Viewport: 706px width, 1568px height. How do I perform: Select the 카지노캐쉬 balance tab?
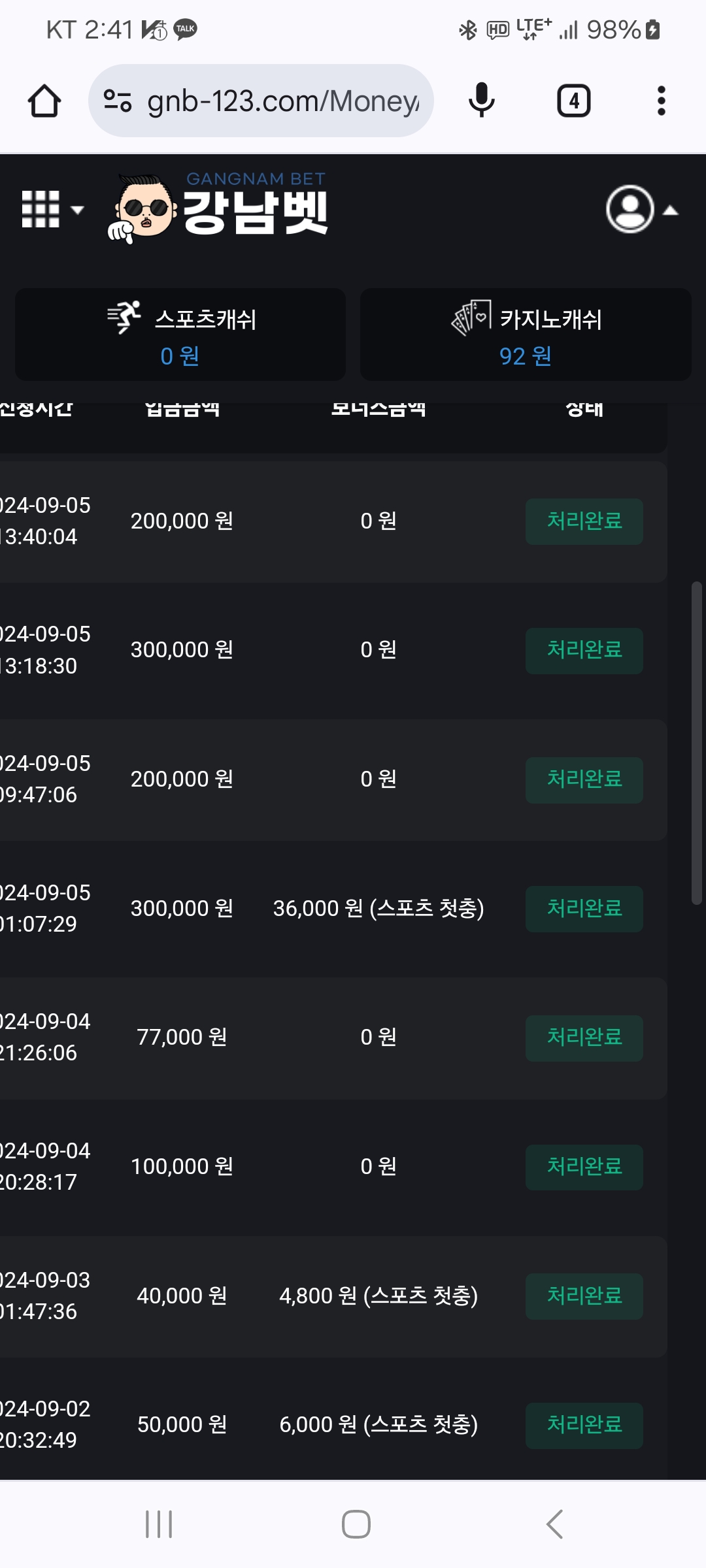point(526,335)
